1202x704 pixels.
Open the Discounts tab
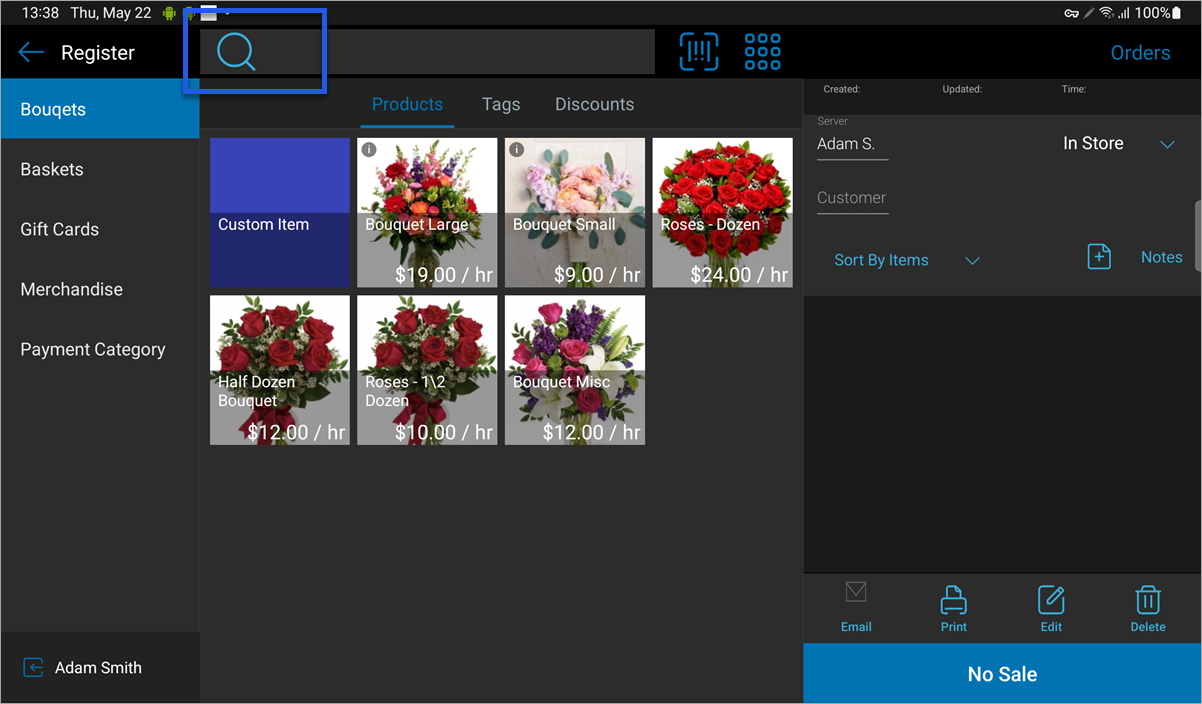pos(594,104)
